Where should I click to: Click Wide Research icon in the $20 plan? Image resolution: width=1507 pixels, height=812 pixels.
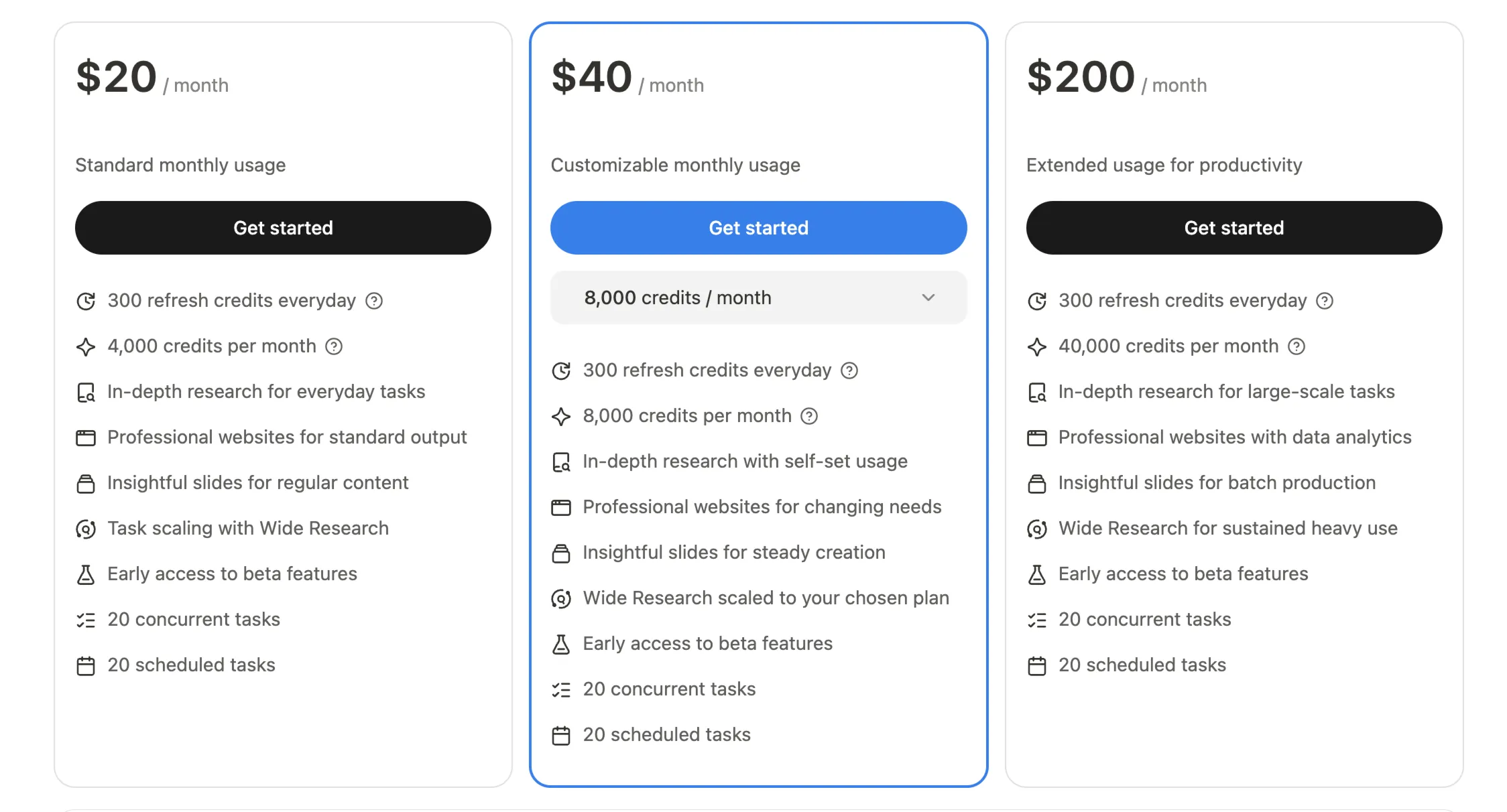86,529
